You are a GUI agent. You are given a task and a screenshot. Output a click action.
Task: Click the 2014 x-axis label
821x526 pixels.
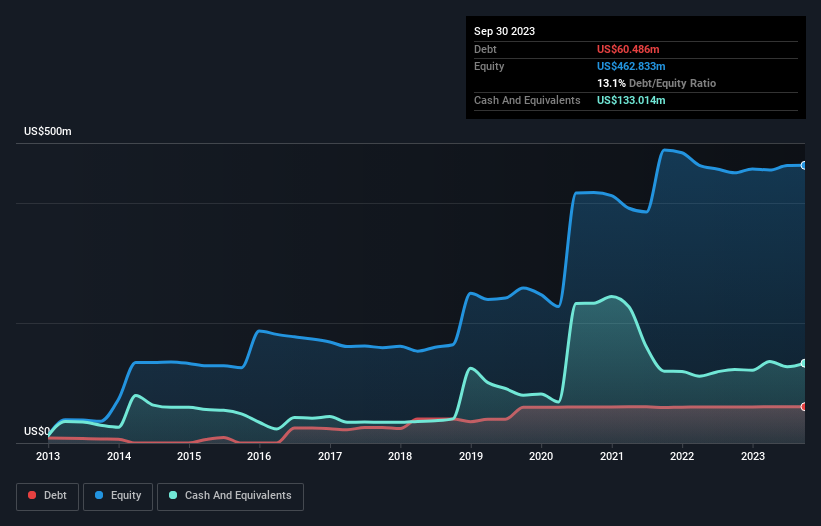tap(119, 456)
